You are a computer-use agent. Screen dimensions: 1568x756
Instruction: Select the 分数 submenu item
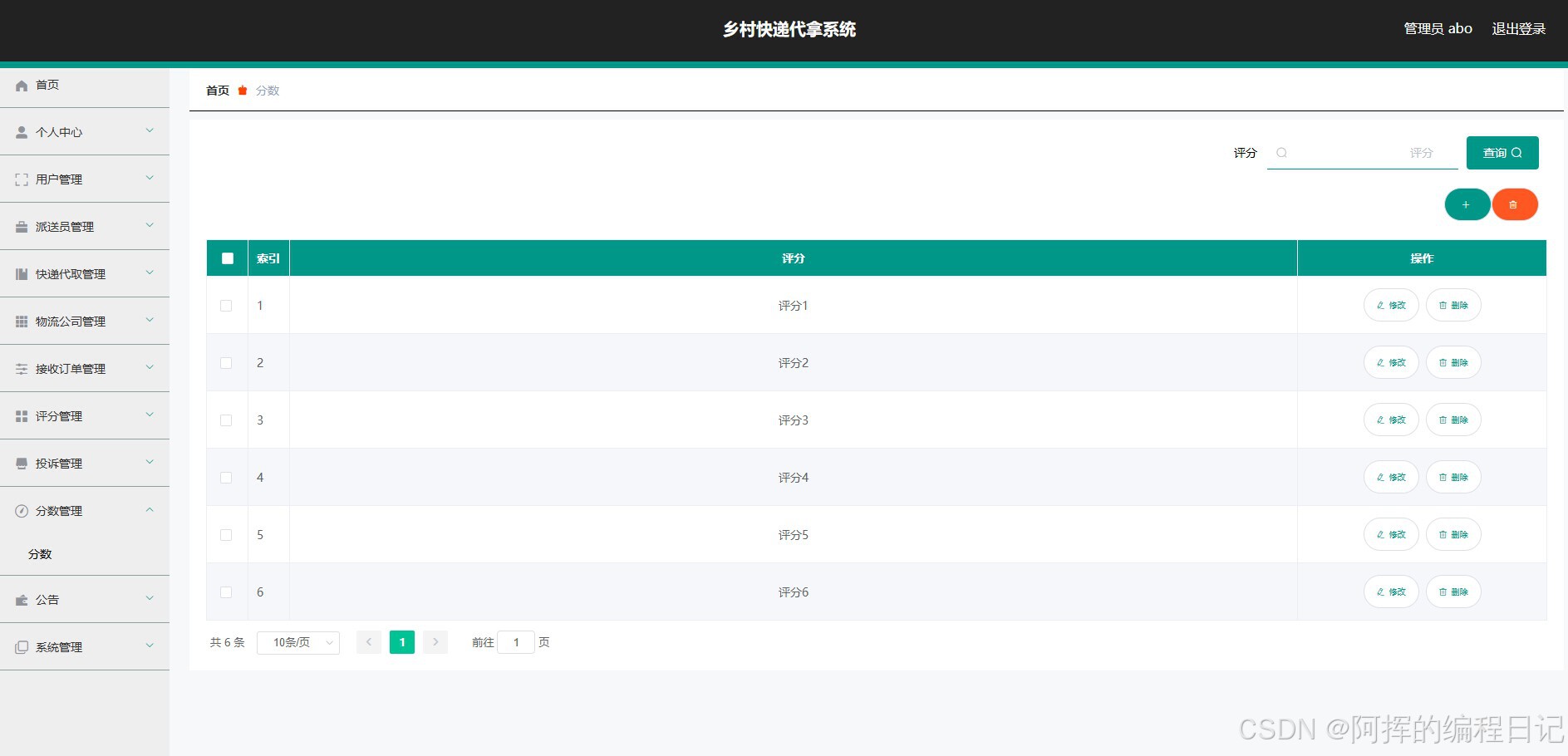(x=85, y=554)
